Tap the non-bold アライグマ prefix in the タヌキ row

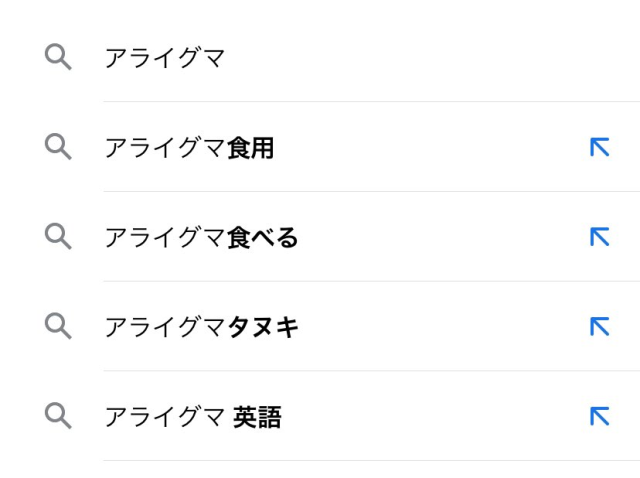165,327
